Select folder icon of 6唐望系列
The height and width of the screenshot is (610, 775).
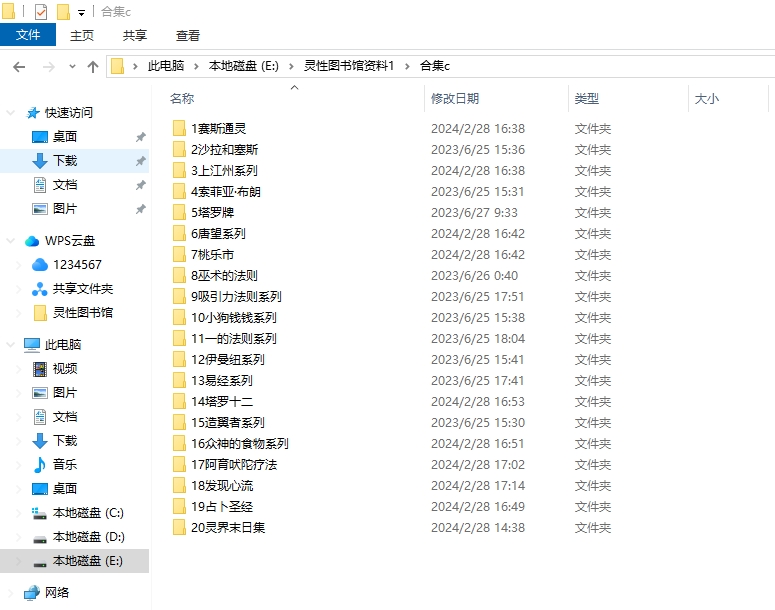click(179, 233)
